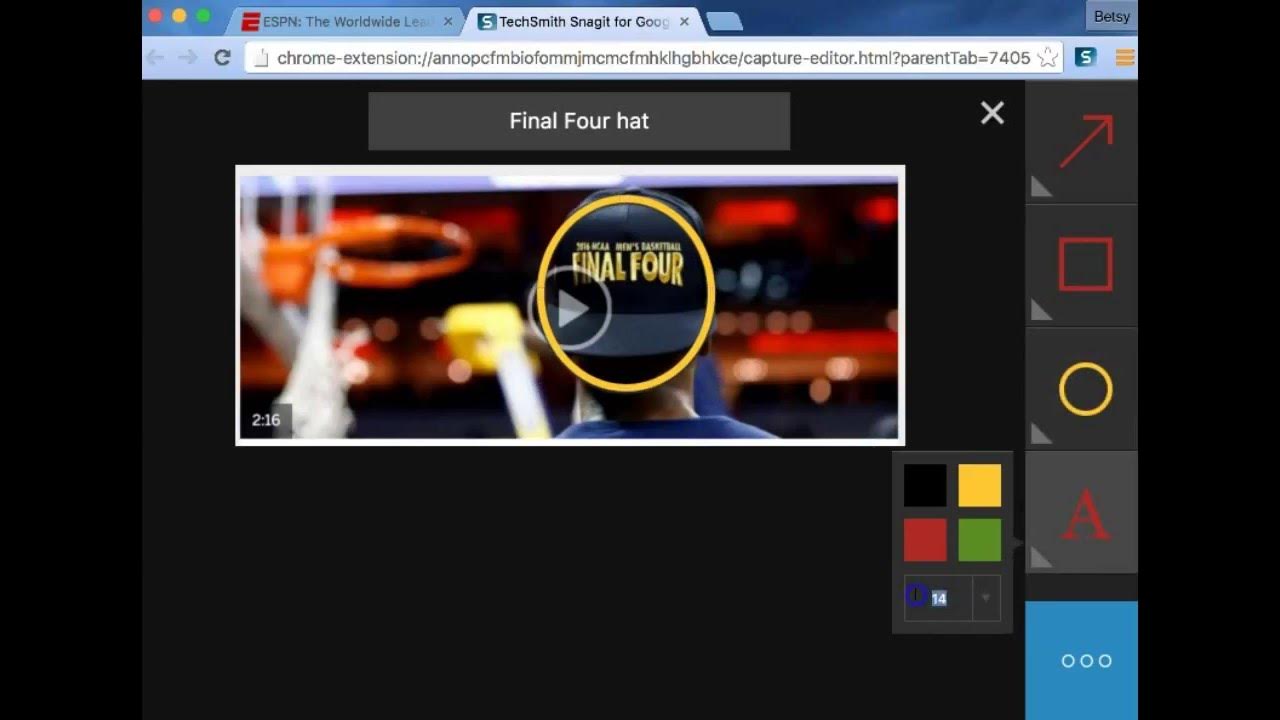Click the font size field showing 14
Screen dimensions: 1280x720
(x=938, y=598)
